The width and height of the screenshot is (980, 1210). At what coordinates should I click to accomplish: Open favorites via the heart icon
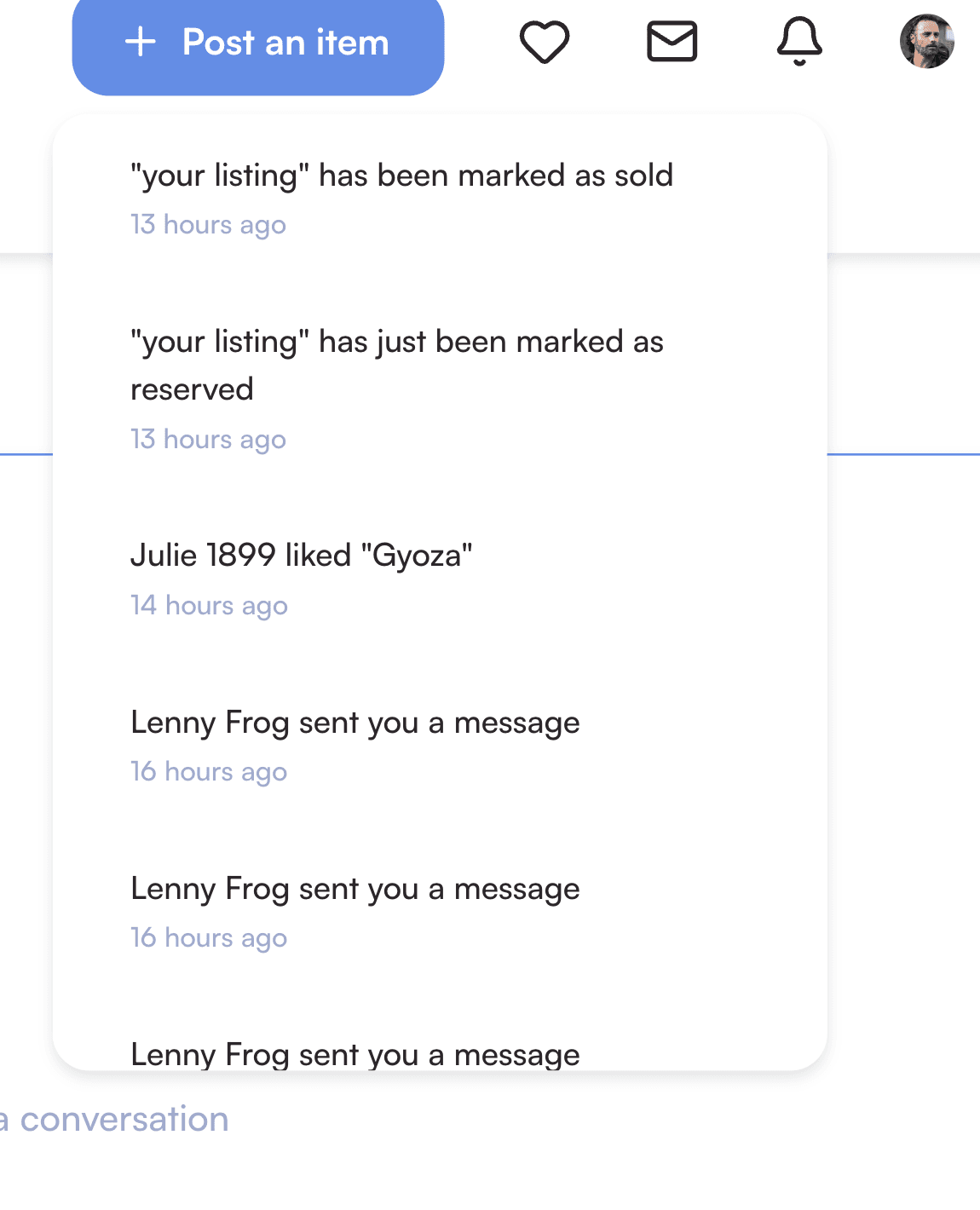[x=545, y=42]
